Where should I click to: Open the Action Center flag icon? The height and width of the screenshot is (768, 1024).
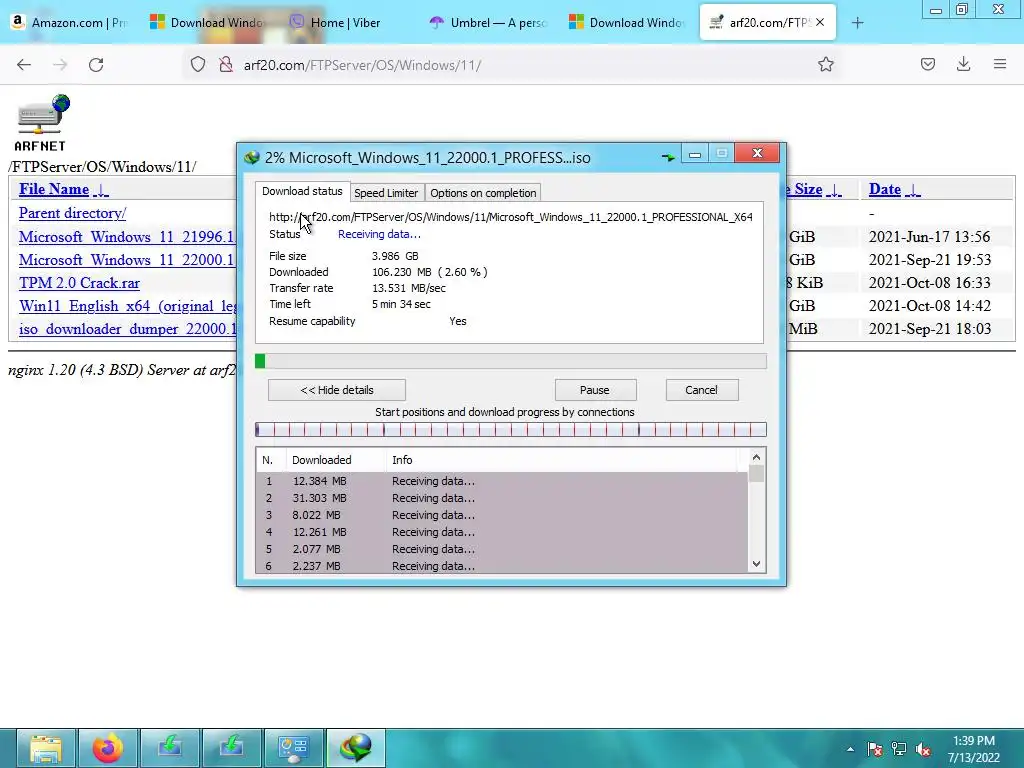pyautogui.click(x=874, y=749)
